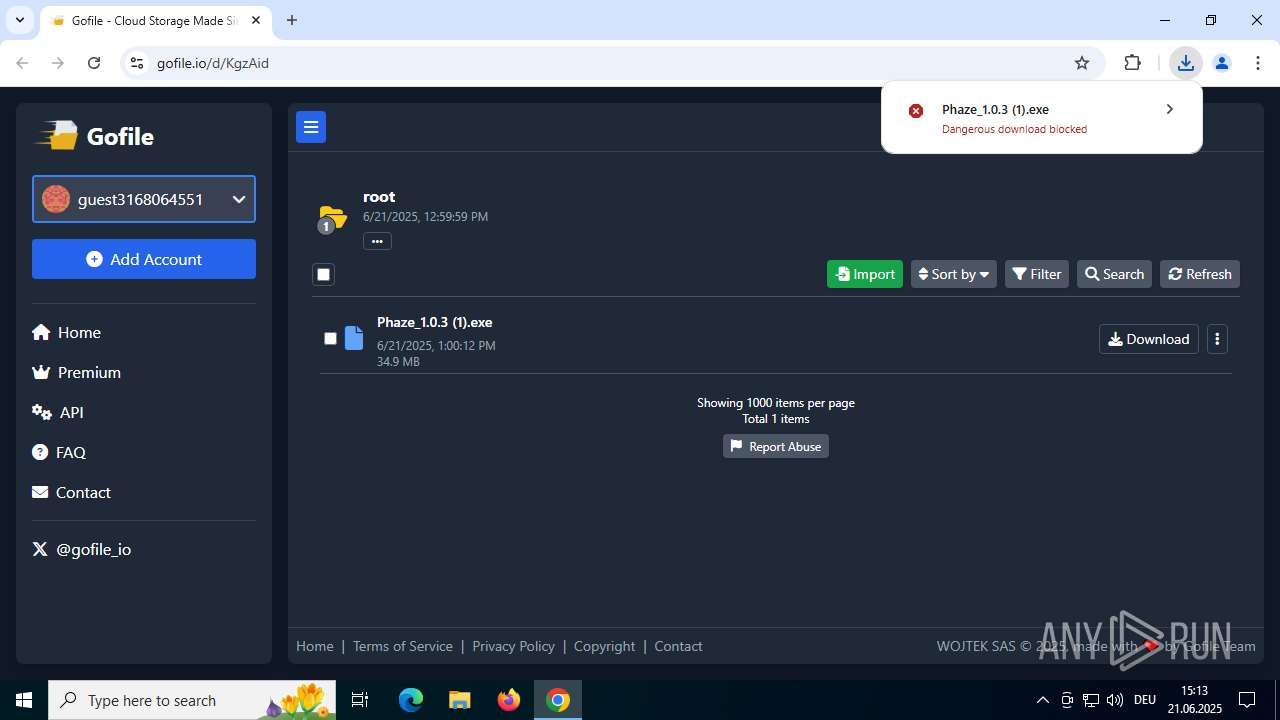Open root folder three-dot options
1280x720 pixels.
pos(377,241)
